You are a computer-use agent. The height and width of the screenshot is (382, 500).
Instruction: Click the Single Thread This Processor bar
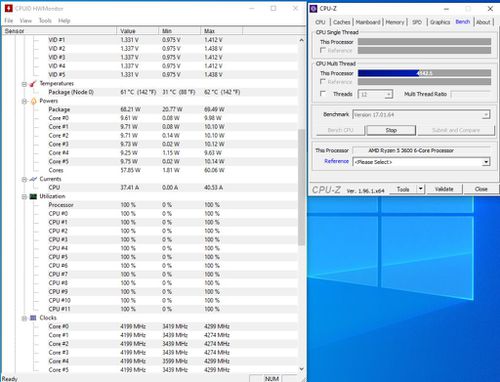pos(424,42)
